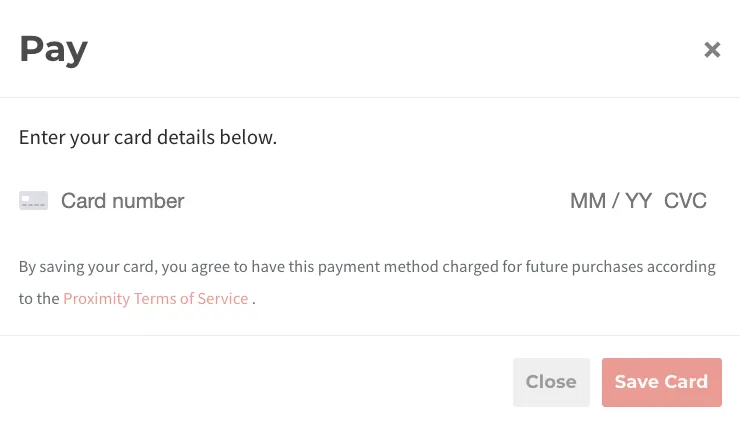Click the Pay heading text
740x426 pixels.
[53, 50]
